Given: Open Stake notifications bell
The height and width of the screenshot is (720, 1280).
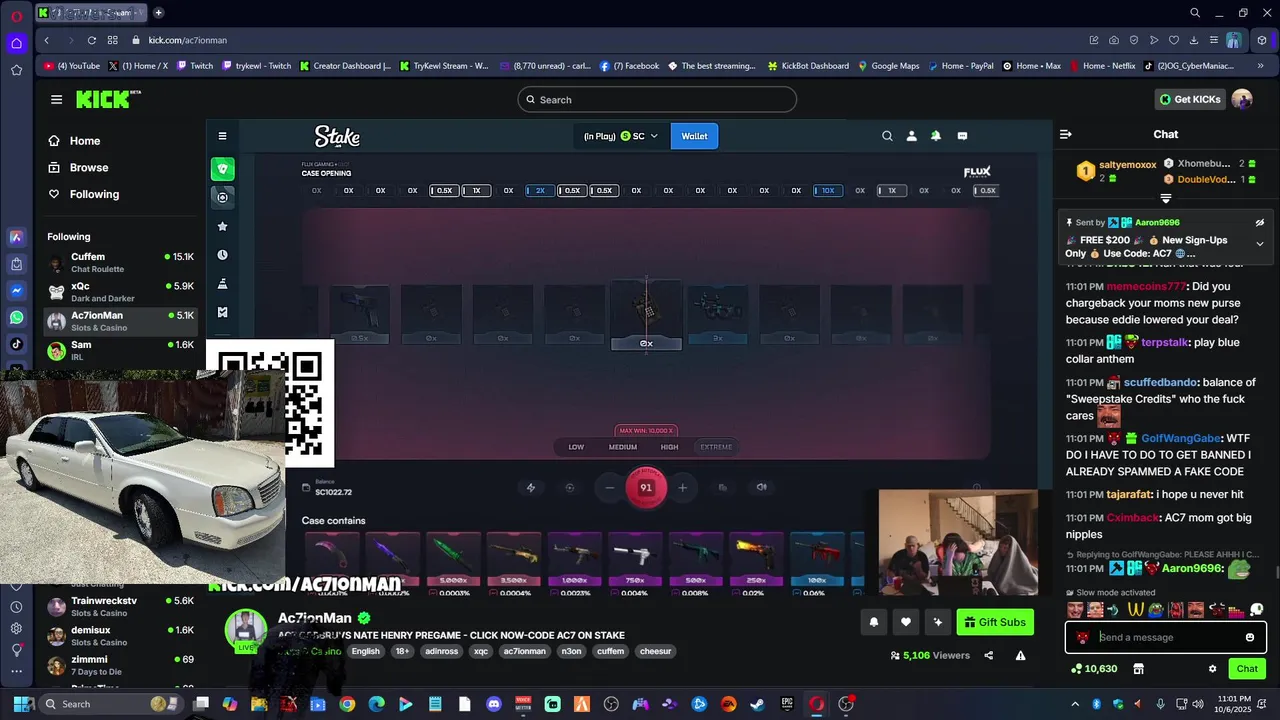Looking at the screenshot, I should 936,136.
